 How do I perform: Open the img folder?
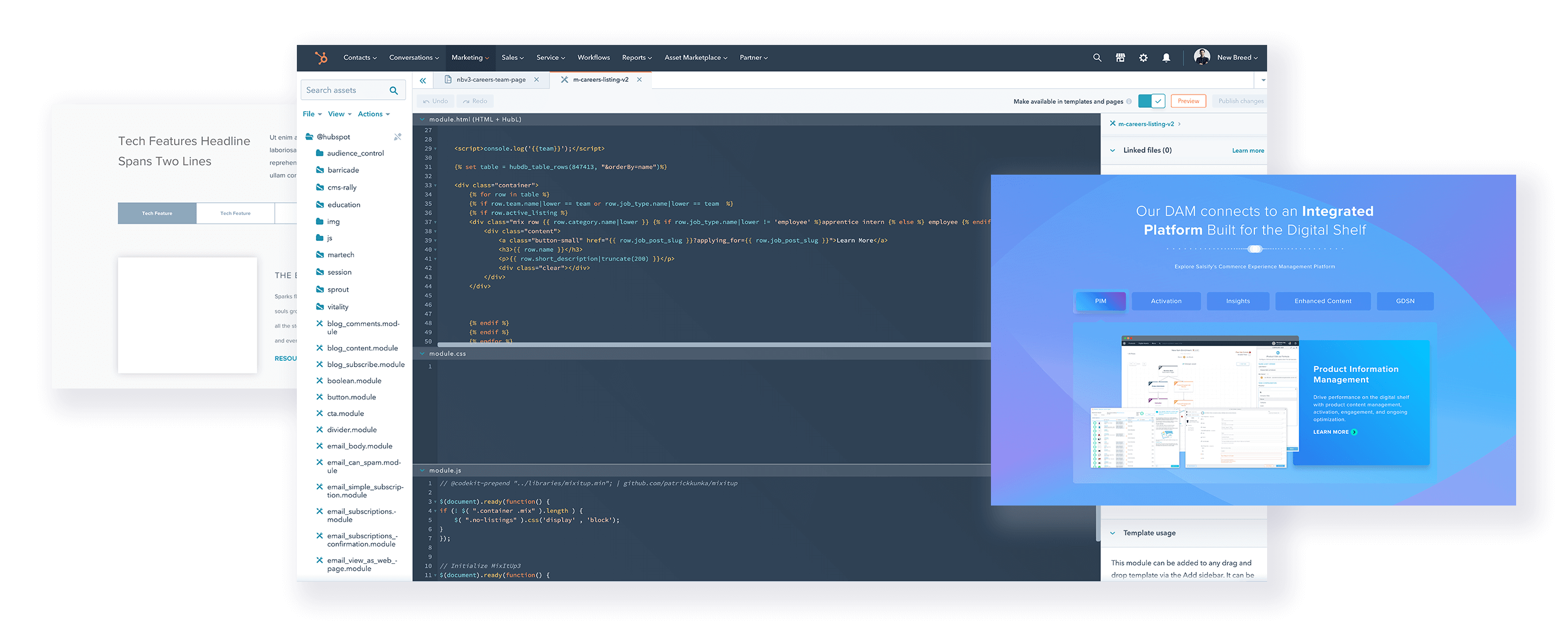pos(328,222)
